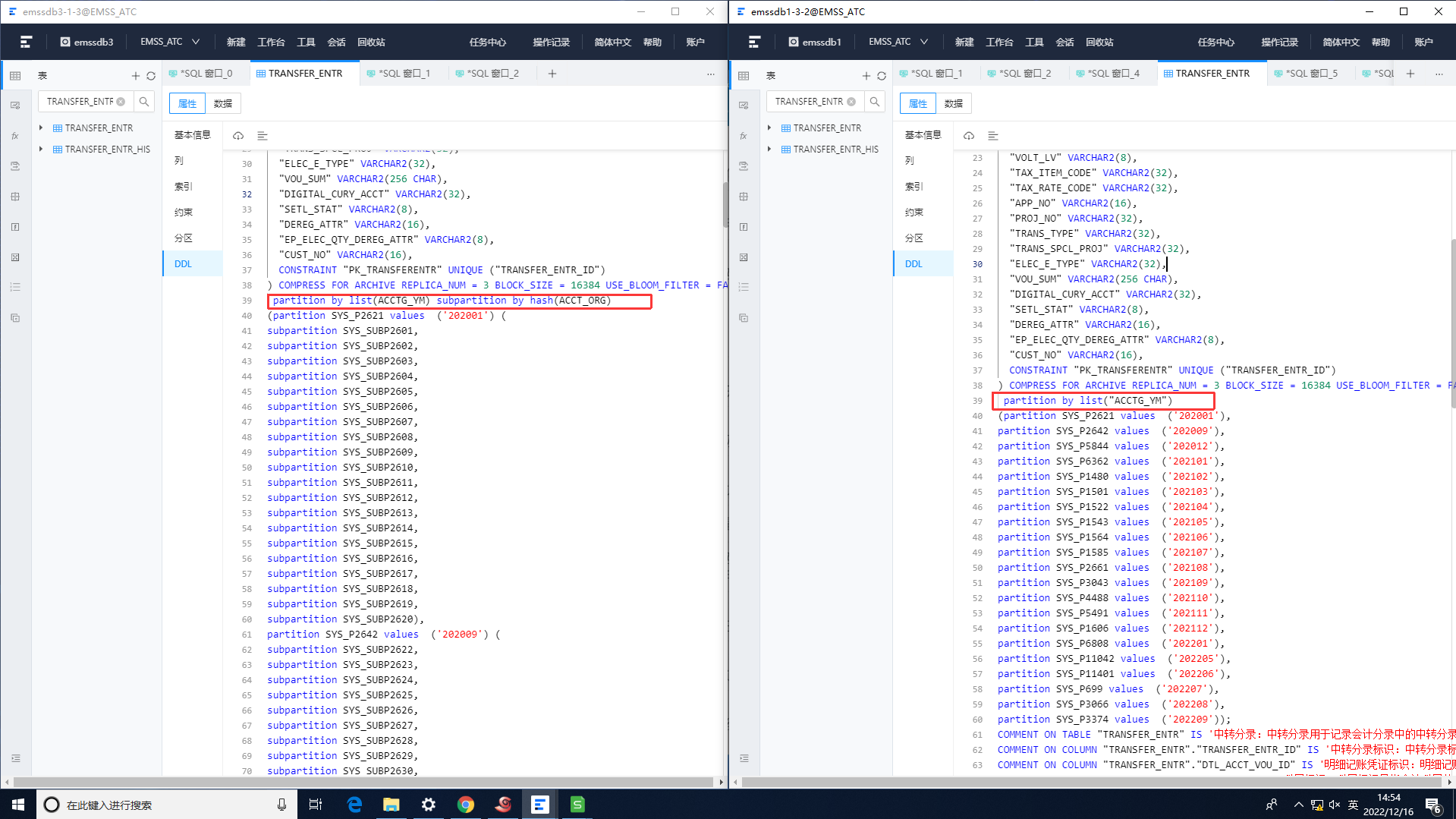1456x819 pixels.
Task: Open the 简体中文 language selector in right window
Action: 1341,42
